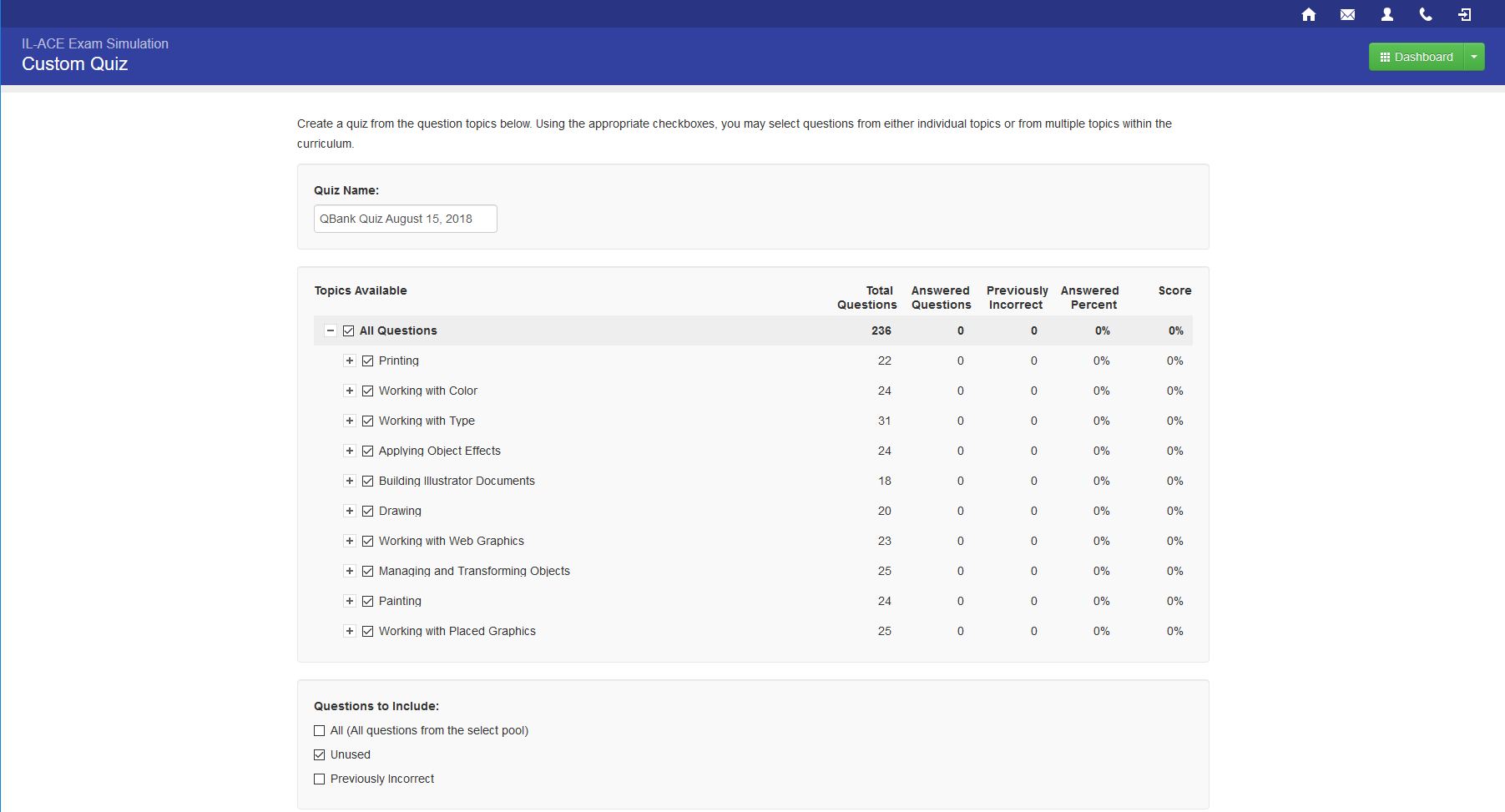Expand the Drawing topic
This screenshot has width=1505, height=812.
click(350, 511)
